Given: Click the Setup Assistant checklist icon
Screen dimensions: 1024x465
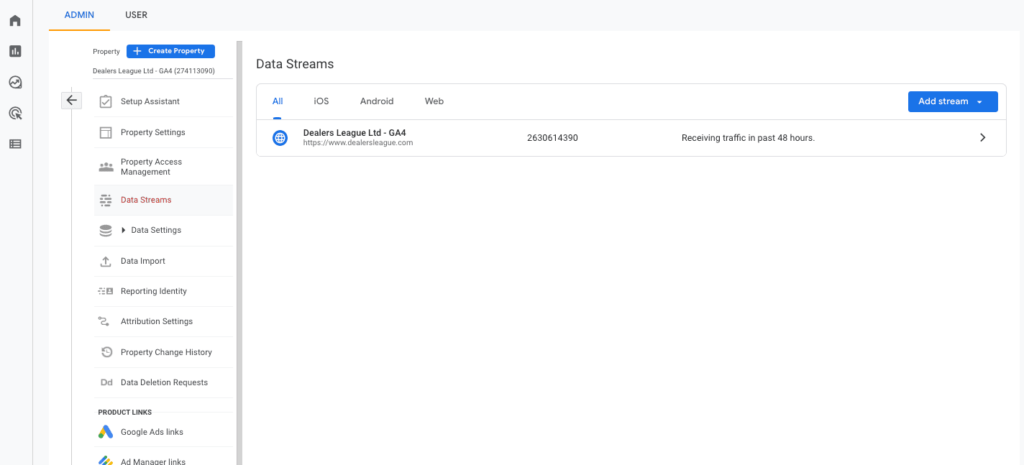Looking at the screenshot, I should pos(106,101).
